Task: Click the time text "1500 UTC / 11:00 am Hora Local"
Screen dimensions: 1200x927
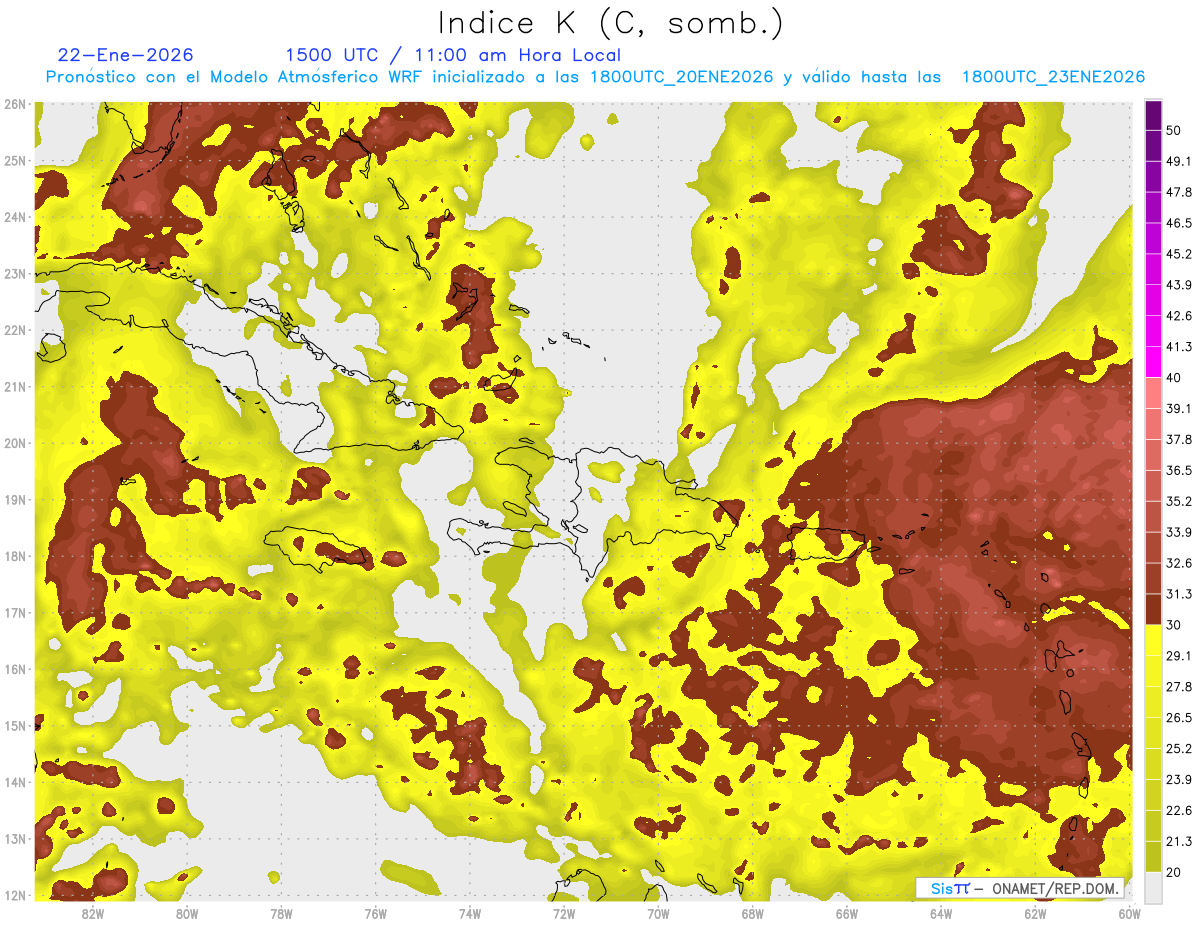Action: [453, 56]
